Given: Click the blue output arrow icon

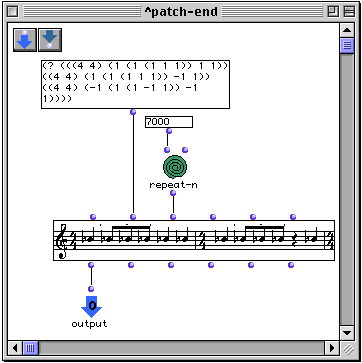Looking at the screenshot, I should pyautogui.click(x=91, y=306).
